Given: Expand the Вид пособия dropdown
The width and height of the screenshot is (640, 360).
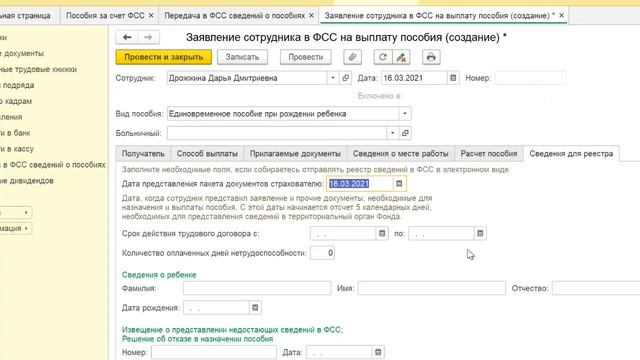Looking at the screenshot, I should pyautogui.click(x=405, y=113).
